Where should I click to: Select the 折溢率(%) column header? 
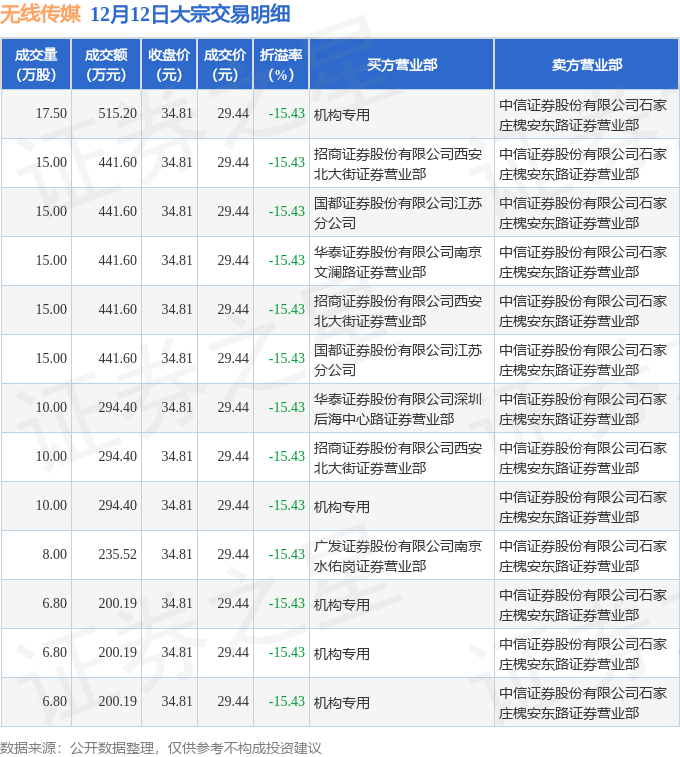(281, 65)
